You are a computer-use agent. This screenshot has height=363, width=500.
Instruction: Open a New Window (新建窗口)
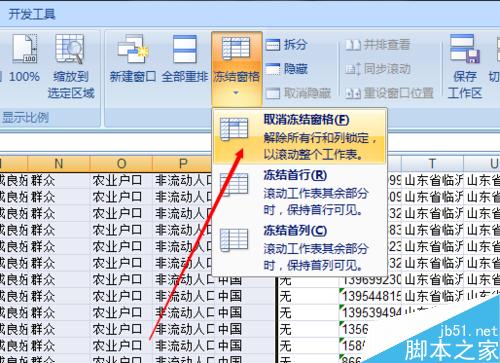pos(133,59)
